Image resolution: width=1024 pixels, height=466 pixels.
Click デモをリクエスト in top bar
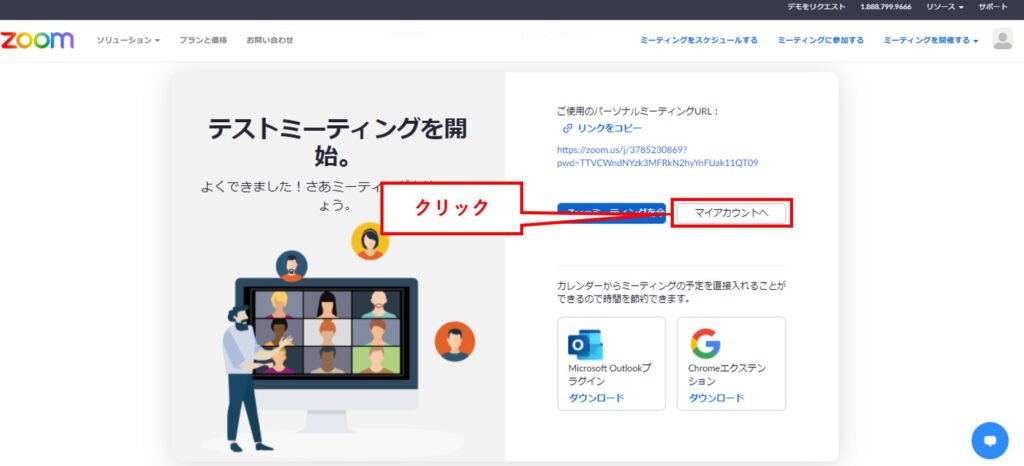tap(816, 7)
